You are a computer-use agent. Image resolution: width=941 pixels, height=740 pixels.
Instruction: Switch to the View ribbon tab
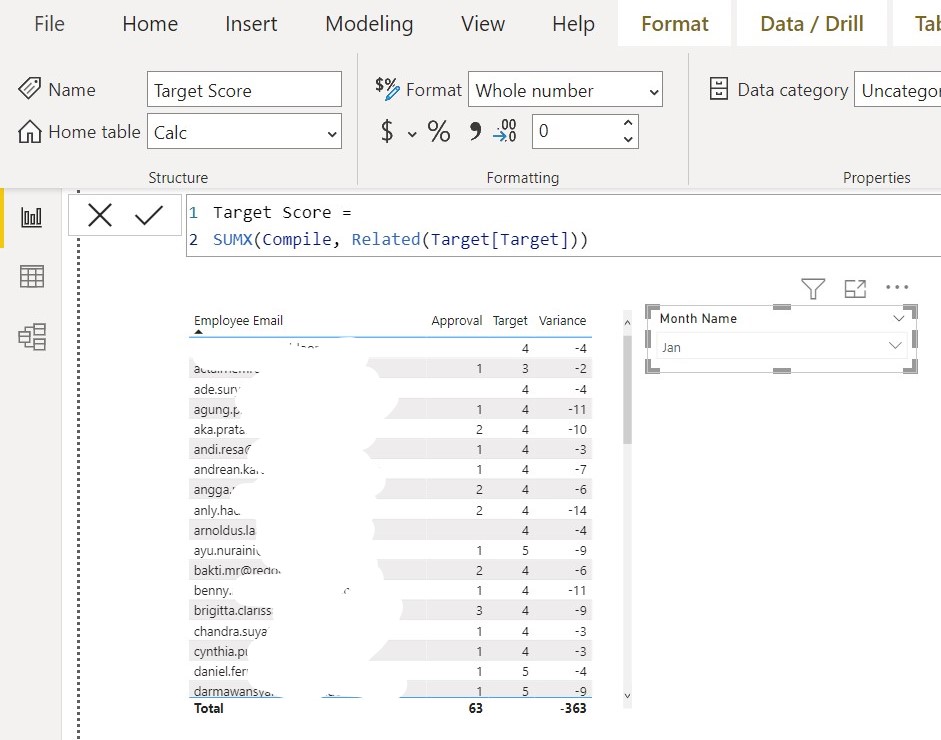click(x=483, y=23)
